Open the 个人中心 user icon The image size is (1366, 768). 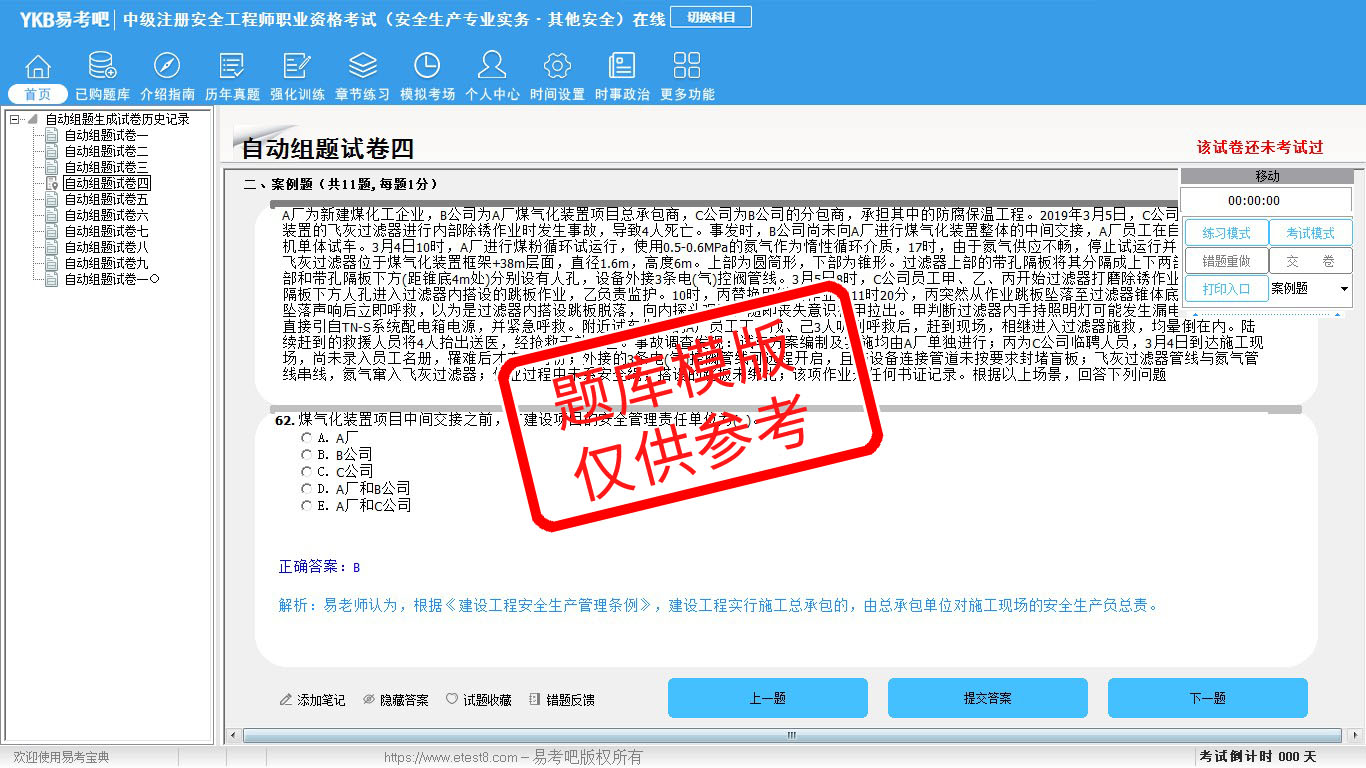point(492,66)
